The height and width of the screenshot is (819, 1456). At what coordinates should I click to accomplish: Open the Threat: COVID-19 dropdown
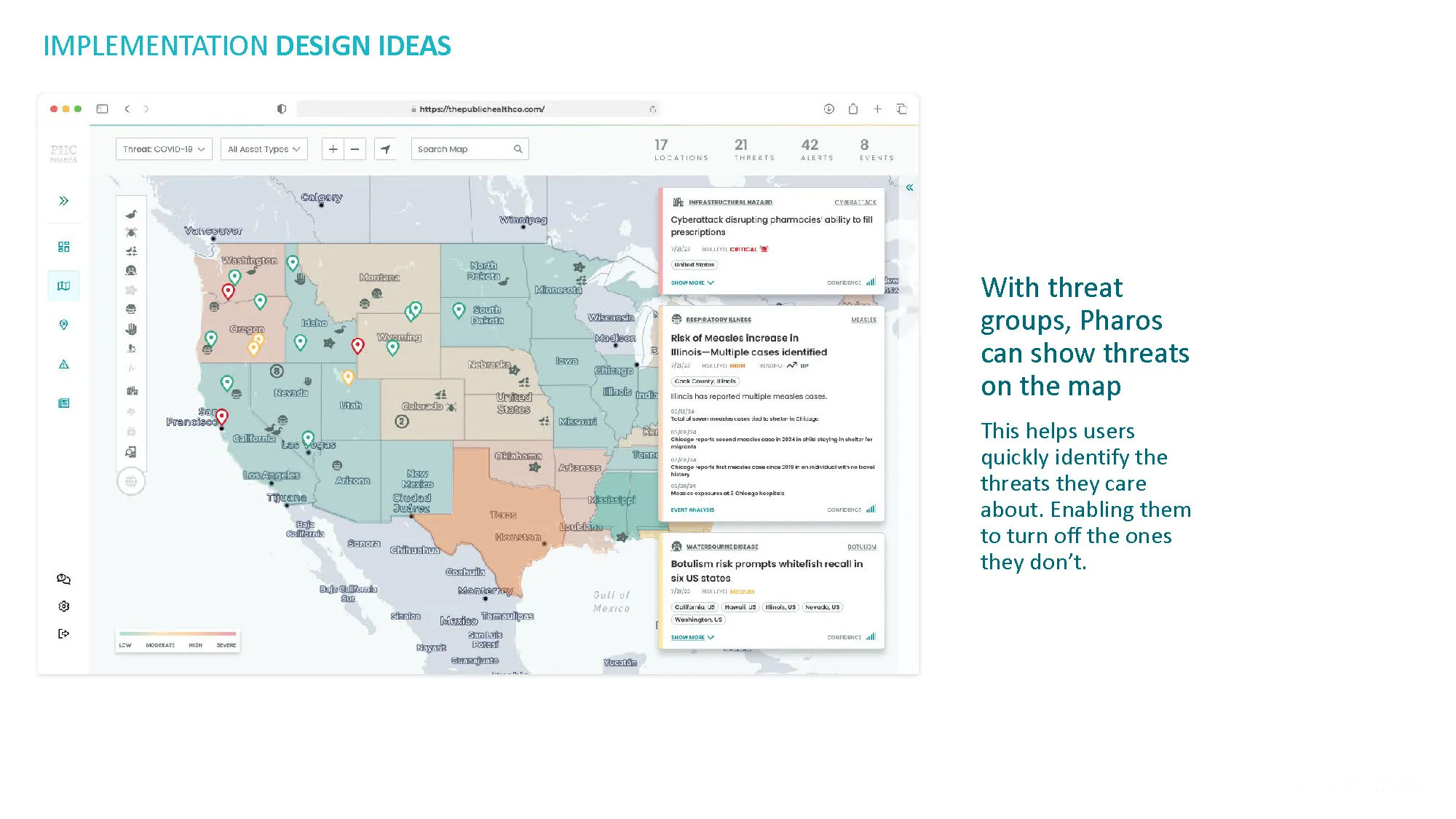(x=164, y=149)
